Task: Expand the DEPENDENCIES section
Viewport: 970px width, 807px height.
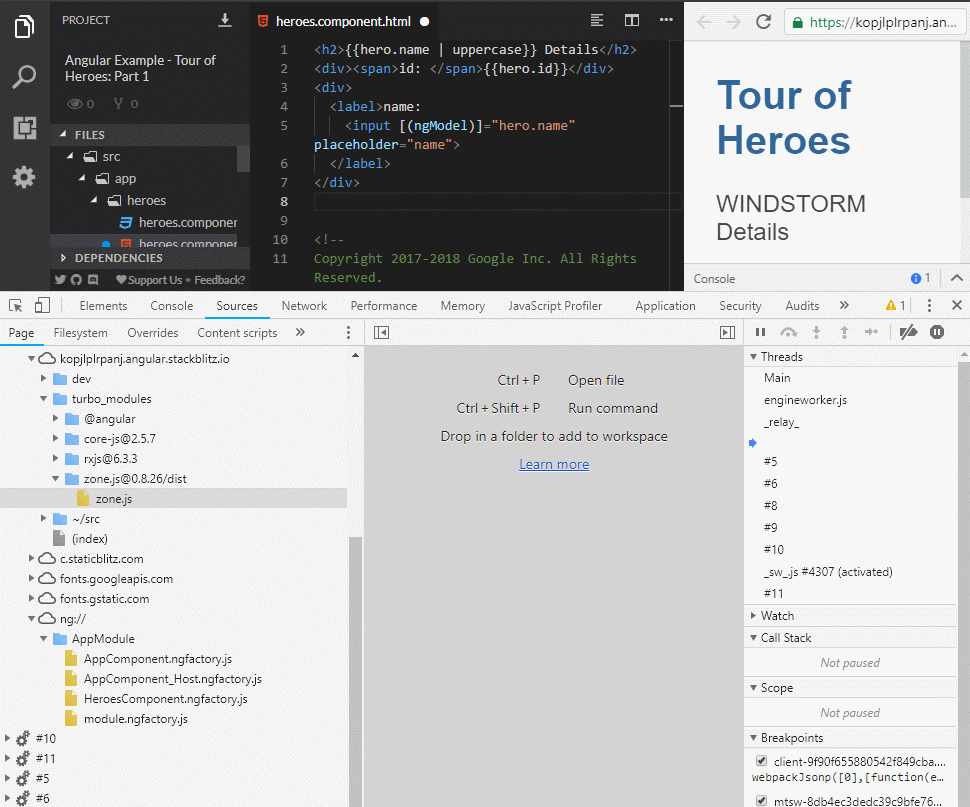Action: (64, 258)
